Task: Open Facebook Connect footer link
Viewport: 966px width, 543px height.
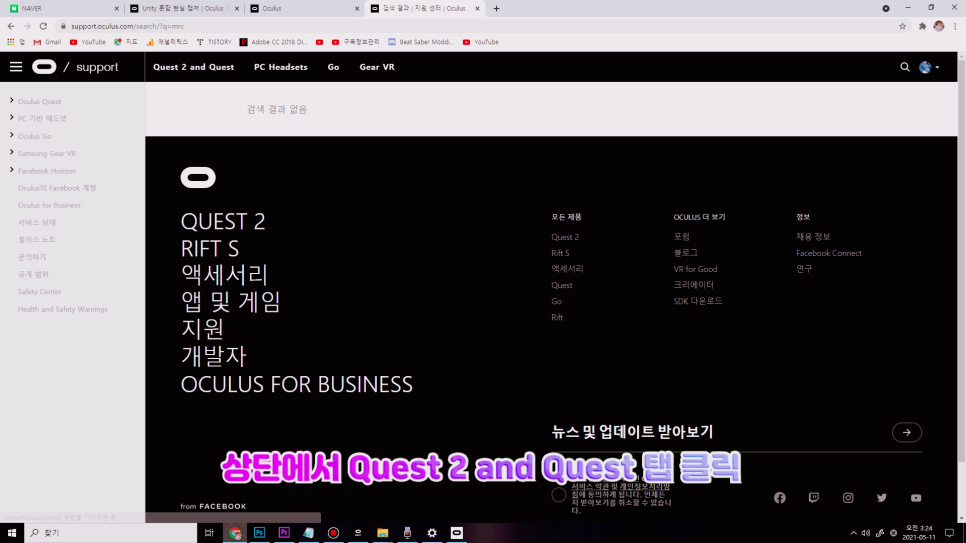Action: pyautogui.click(x=829, y=253)
